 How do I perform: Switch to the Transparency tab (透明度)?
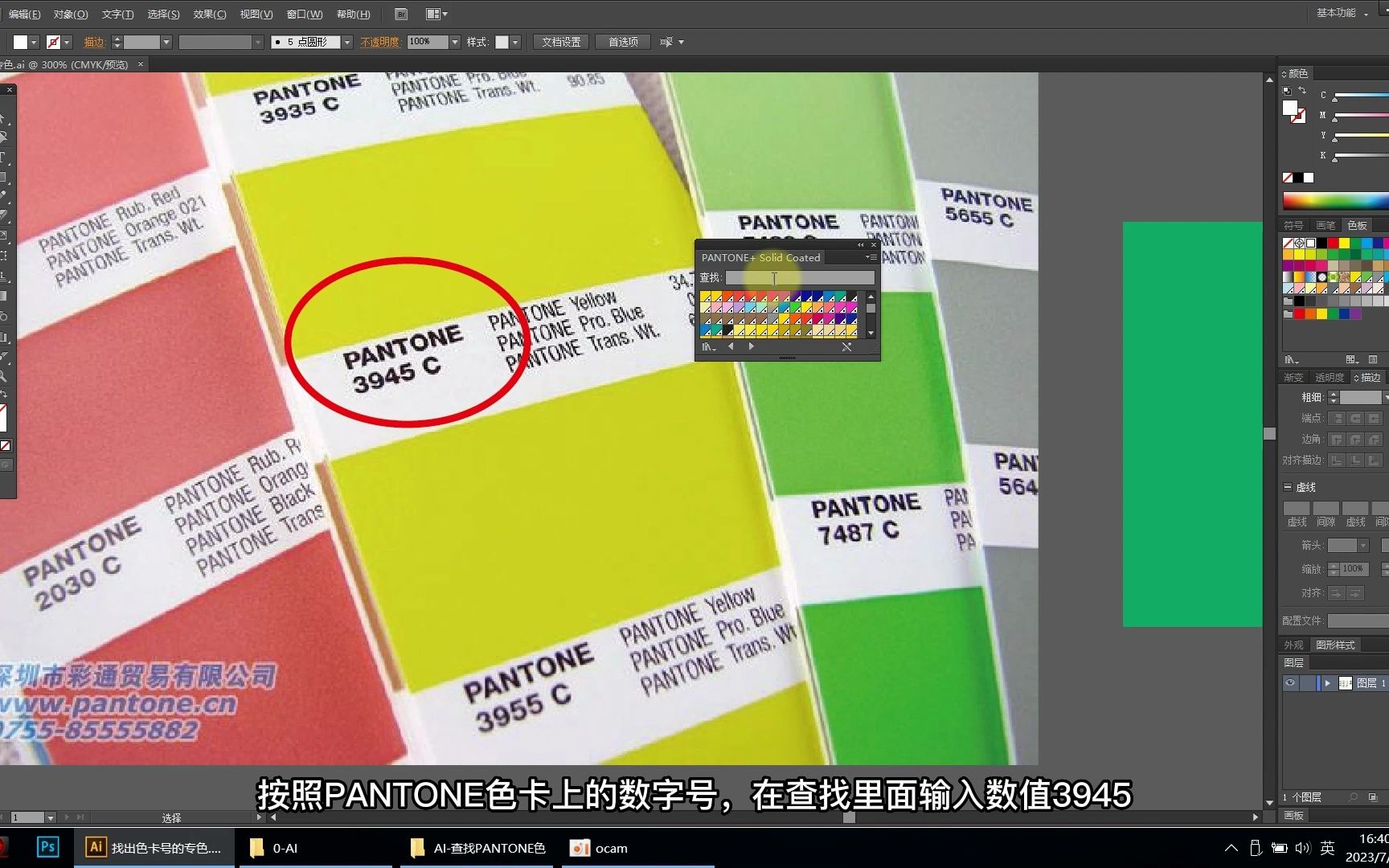click(1329, 378)
